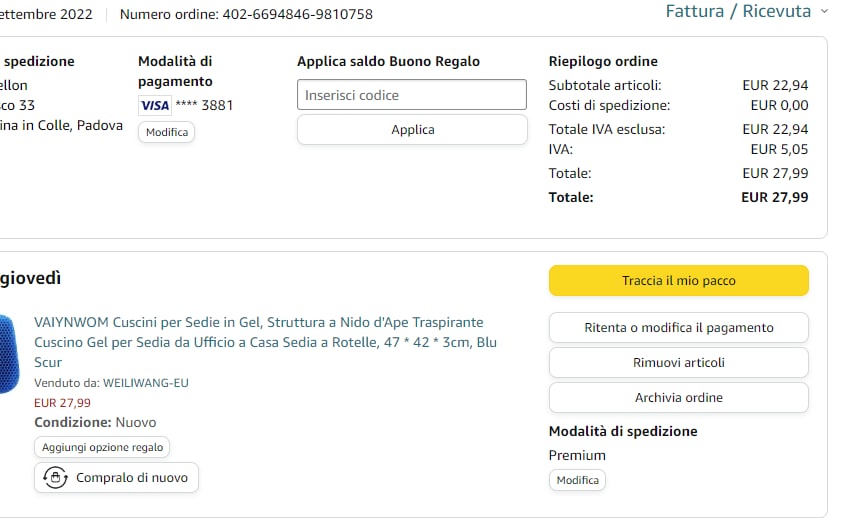Viewport: 841px width, 521px height.
Task: Click the bold Totale amount in Riepilogo ordine
Action: click(x=774, y=197)
